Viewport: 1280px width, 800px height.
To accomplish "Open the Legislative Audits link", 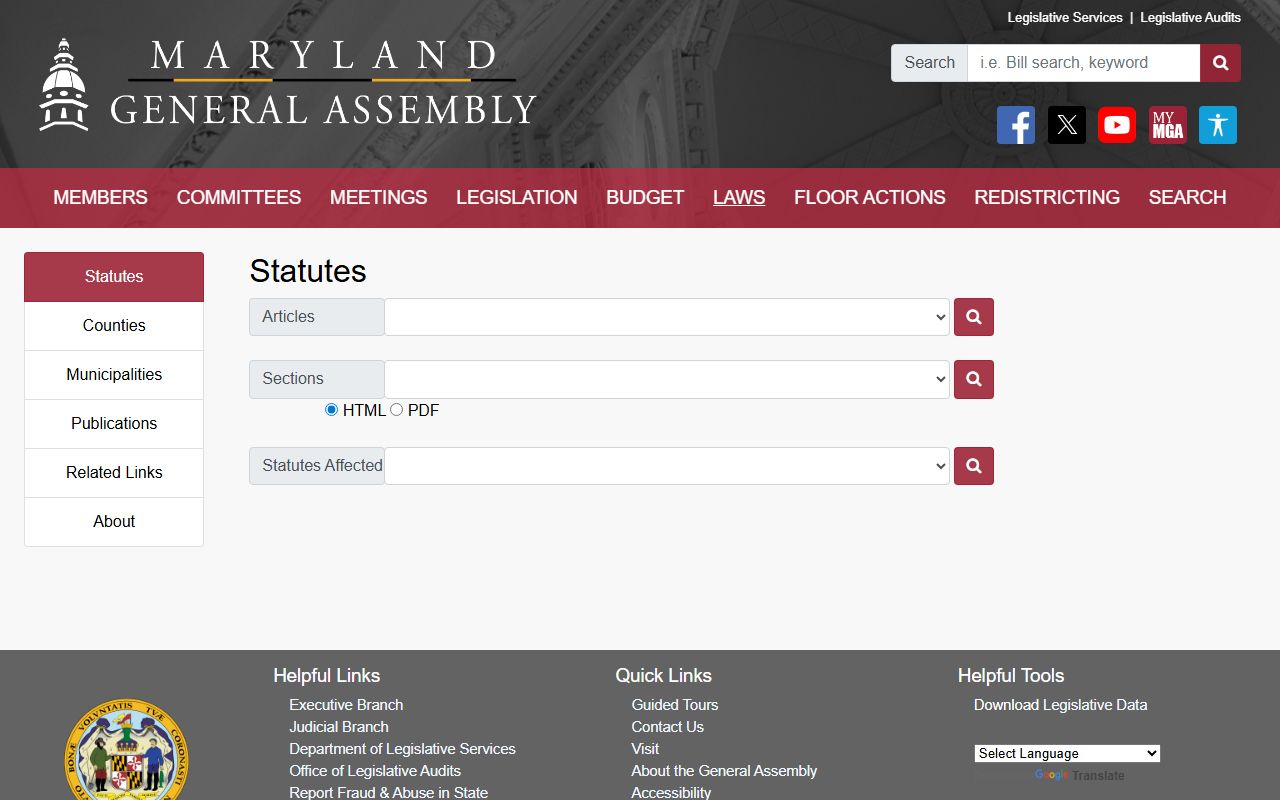I will 1190,17.
